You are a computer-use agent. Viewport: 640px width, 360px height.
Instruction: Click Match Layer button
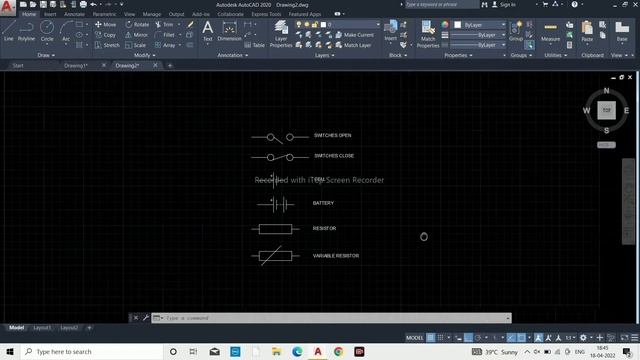click(353, 45)
